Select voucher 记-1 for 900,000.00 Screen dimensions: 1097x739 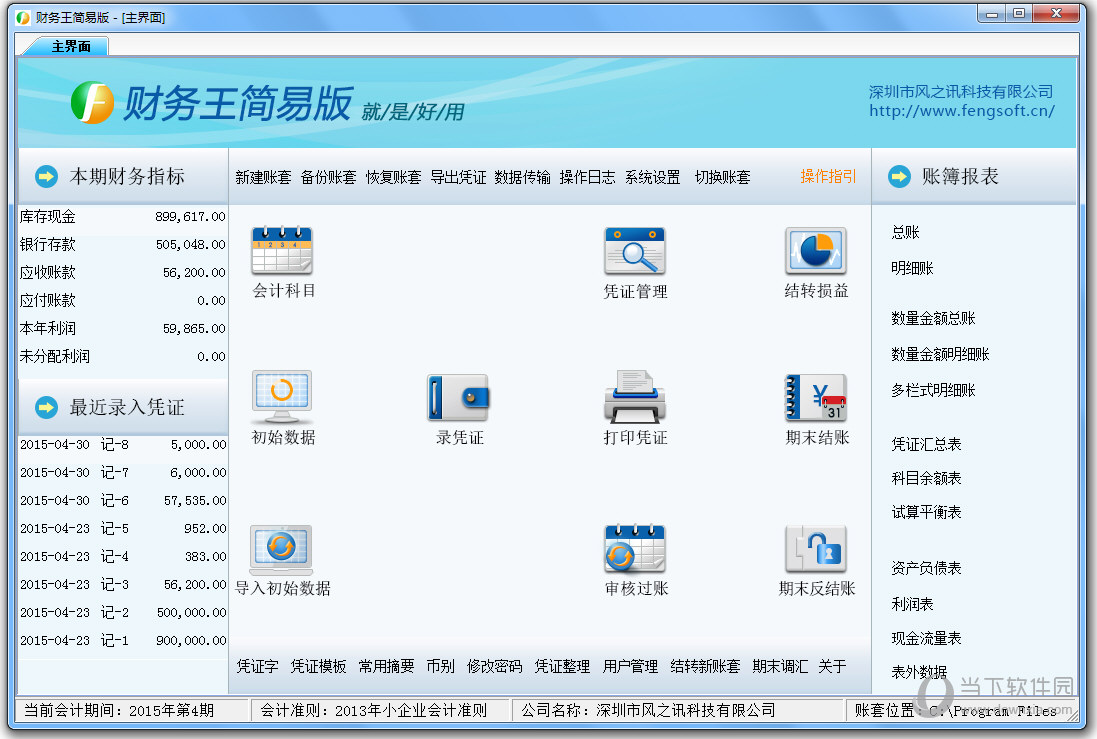click(122, 640)
